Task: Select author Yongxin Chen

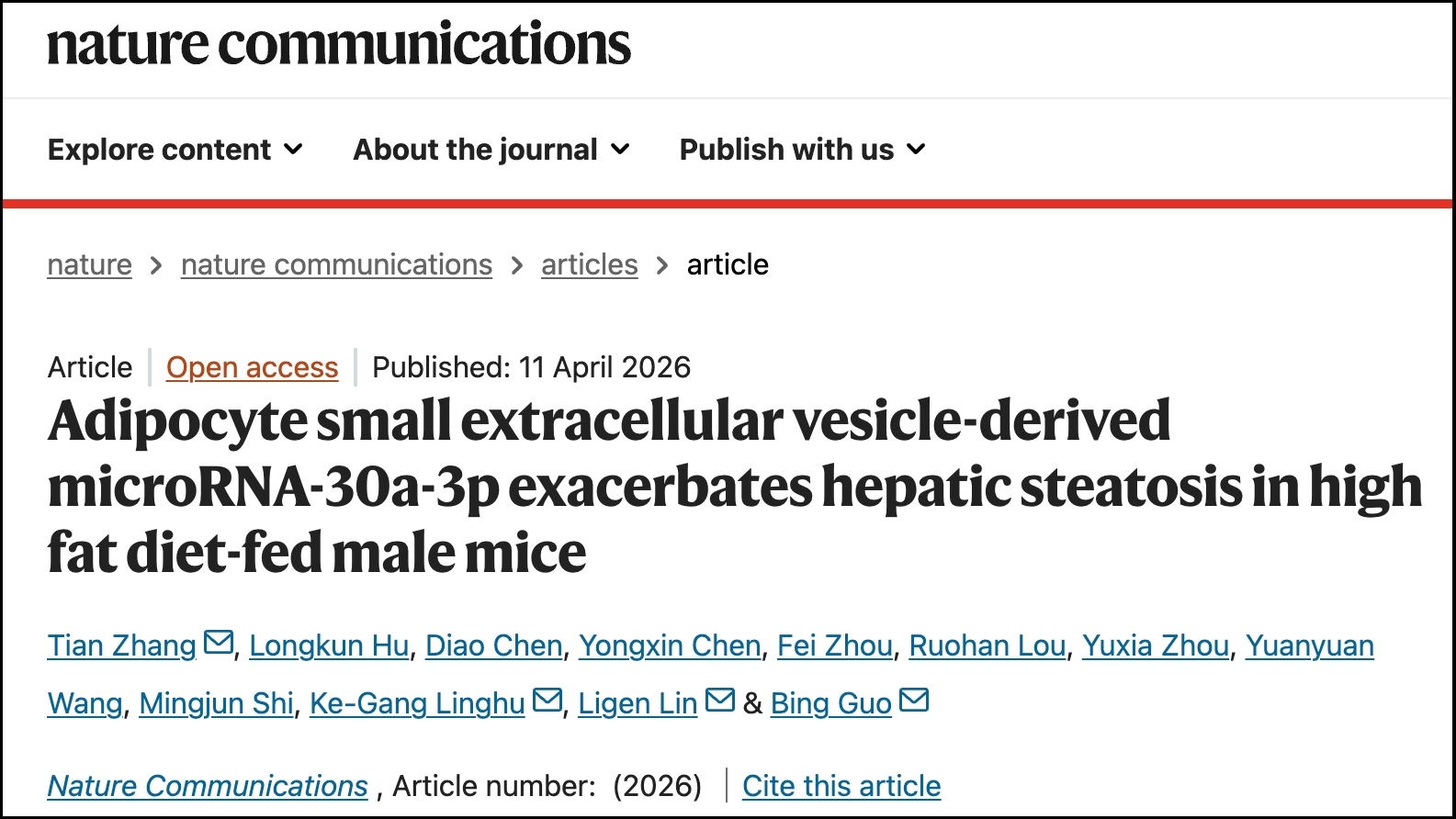Action: tap(670, 645)
